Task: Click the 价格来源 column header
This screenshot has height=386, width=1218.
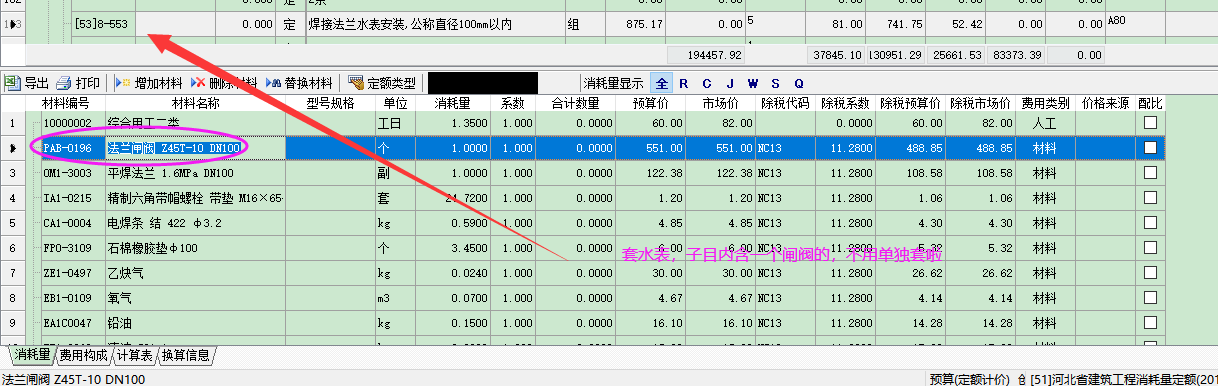Action: [1105, 103]
